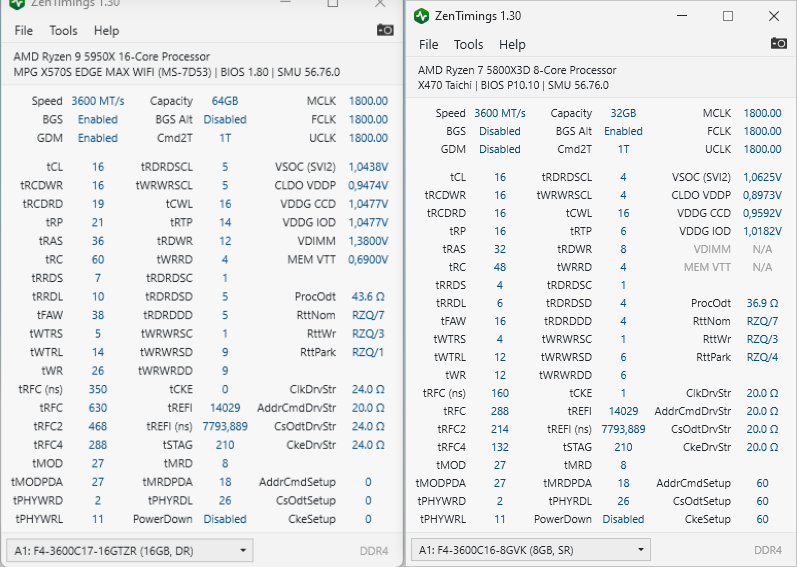797x567 pixels.
Task: Click tRAS value 32 in right window
Action: tap(500, 249)
